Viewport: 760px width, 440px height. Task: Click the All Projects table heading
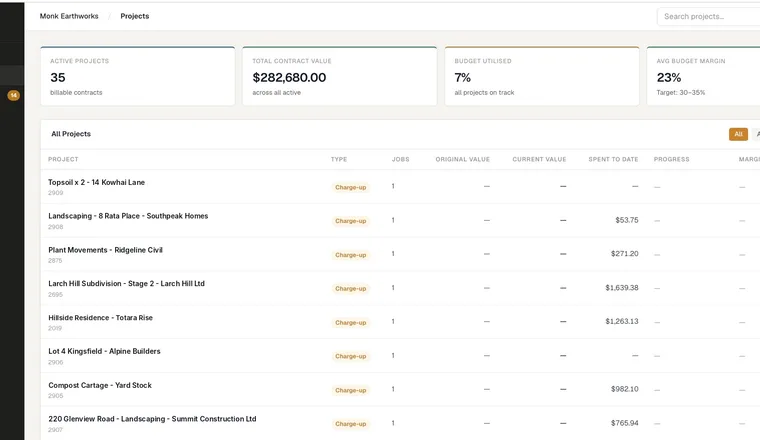[x=71, y=134]
